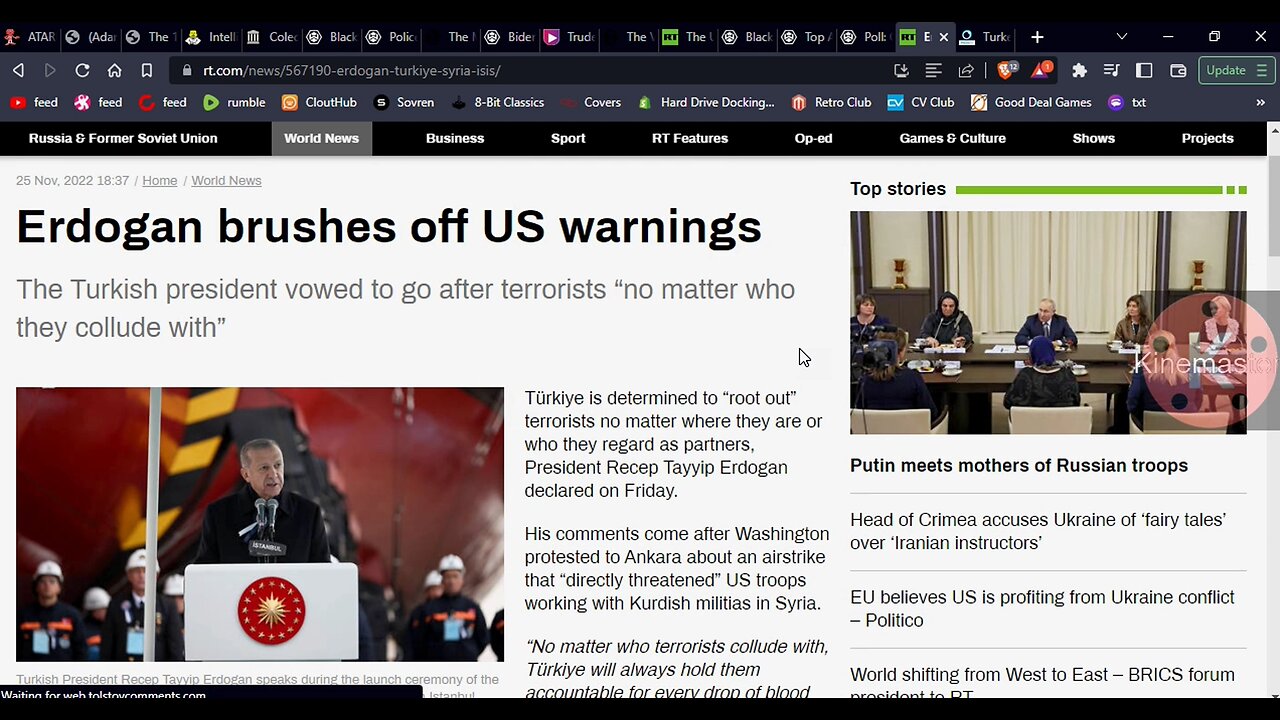Screen dimensions: 1280x720
Task: Open the CloutHub bookmark
Action: coord(319,102)
